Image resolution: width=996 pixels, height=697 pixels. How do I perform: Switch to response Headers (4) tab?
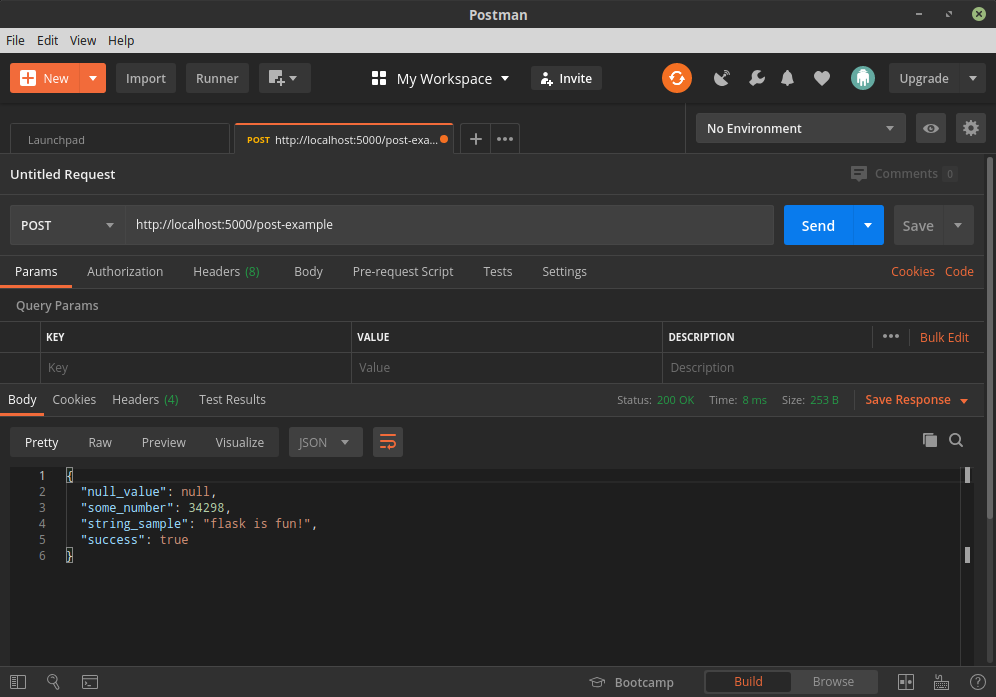(x=145, y=400)
